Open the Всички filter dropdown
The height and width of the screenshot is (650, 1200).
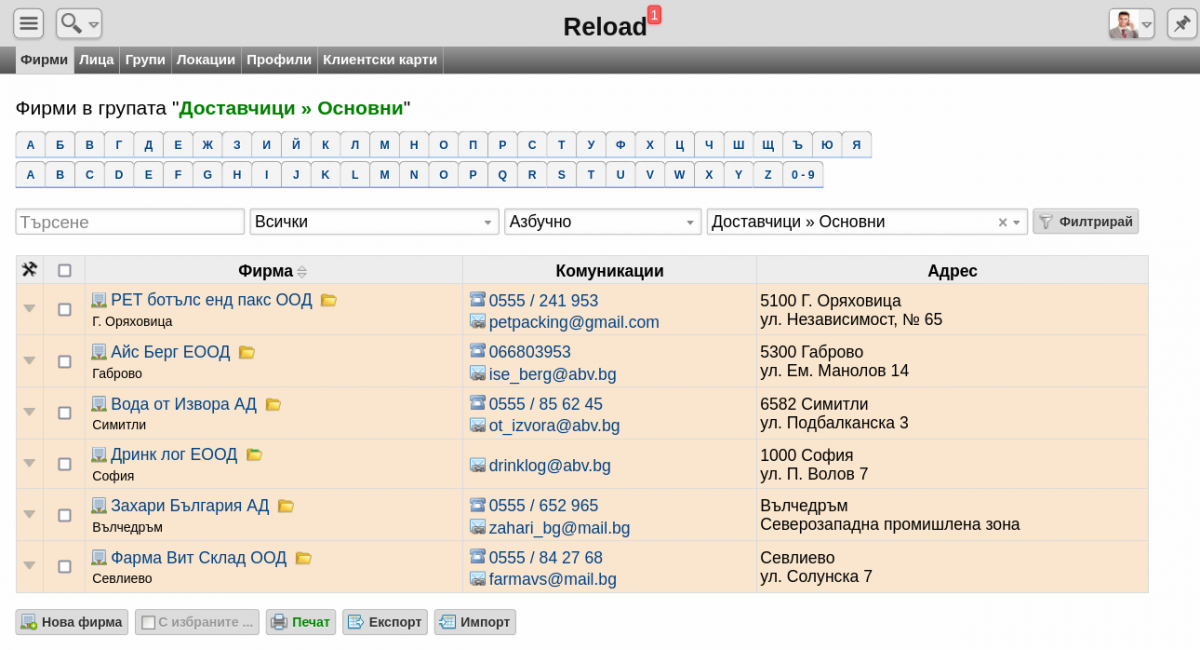[374, 222]
